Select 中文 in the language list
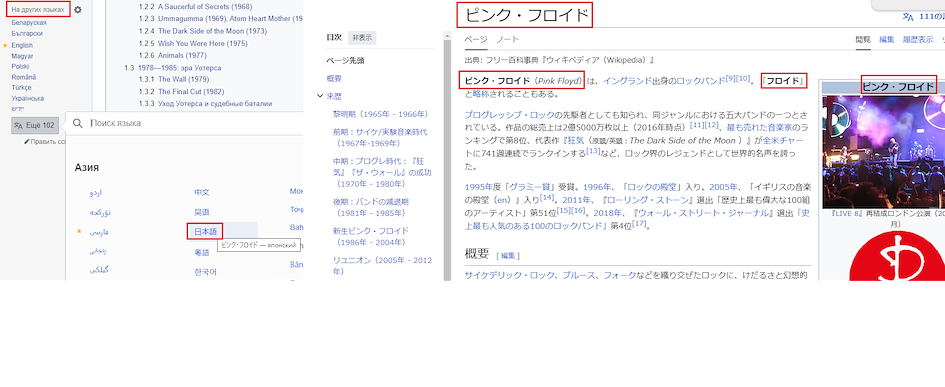The image size is (945, 387). coord(201,192)
